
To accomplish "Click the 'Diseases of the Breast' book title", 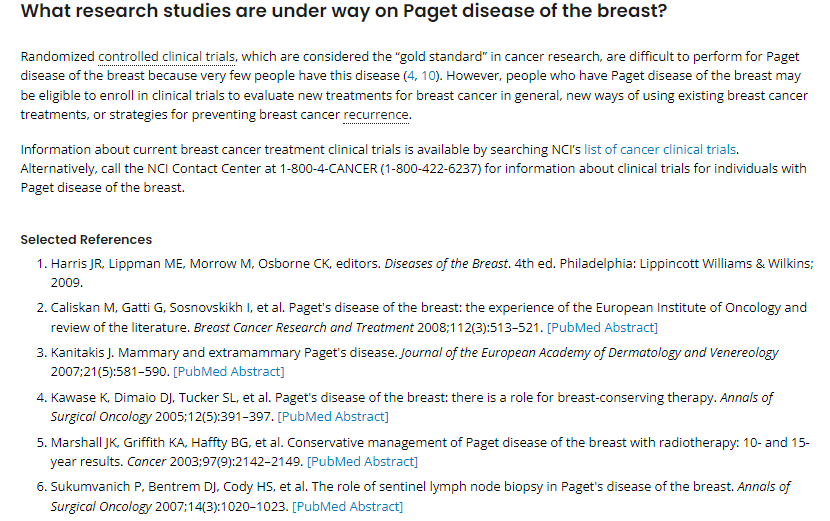I will click(x=446, y=264).
